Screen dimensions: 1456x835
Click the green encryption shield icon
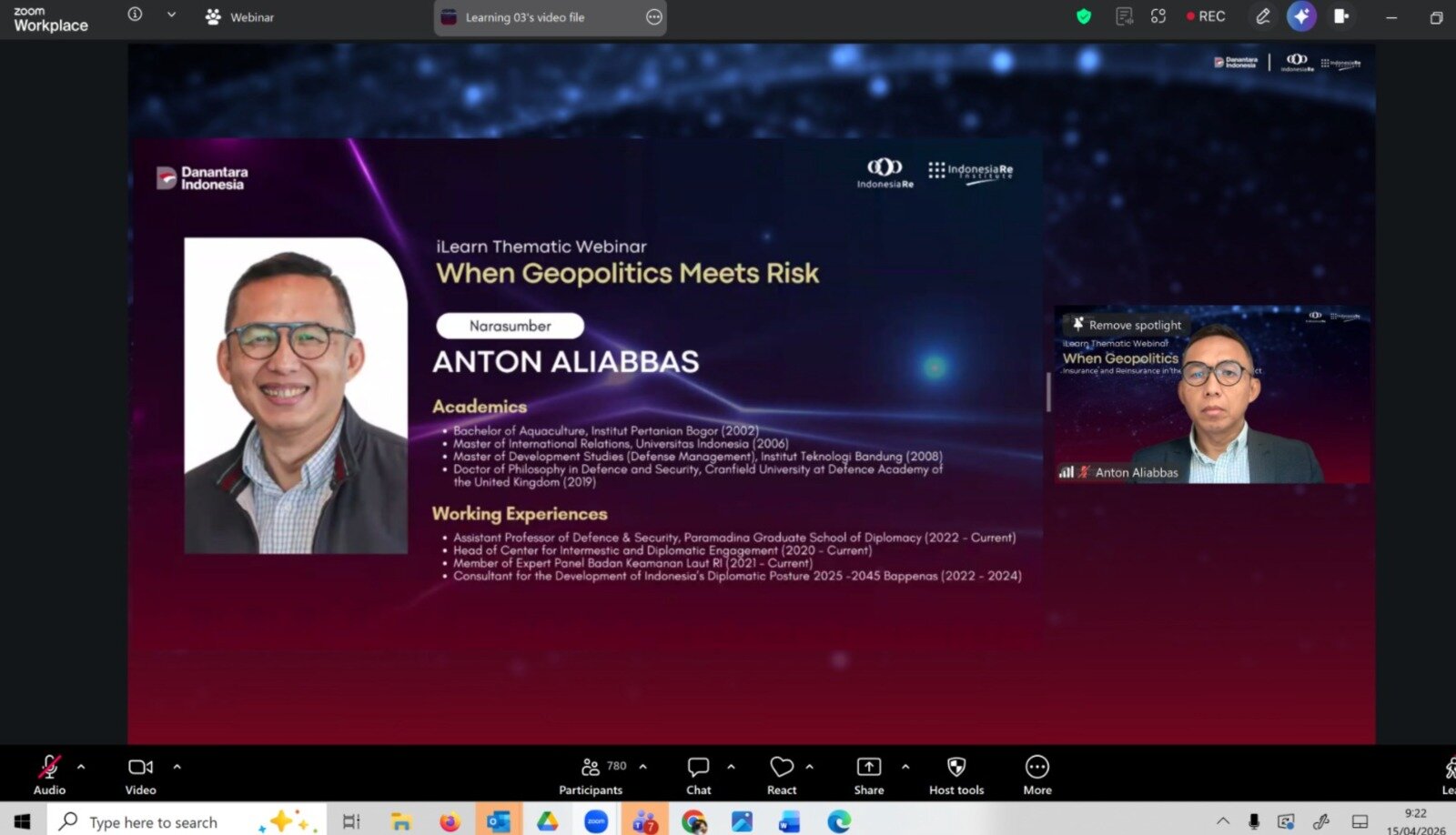tap(1083, 16)
